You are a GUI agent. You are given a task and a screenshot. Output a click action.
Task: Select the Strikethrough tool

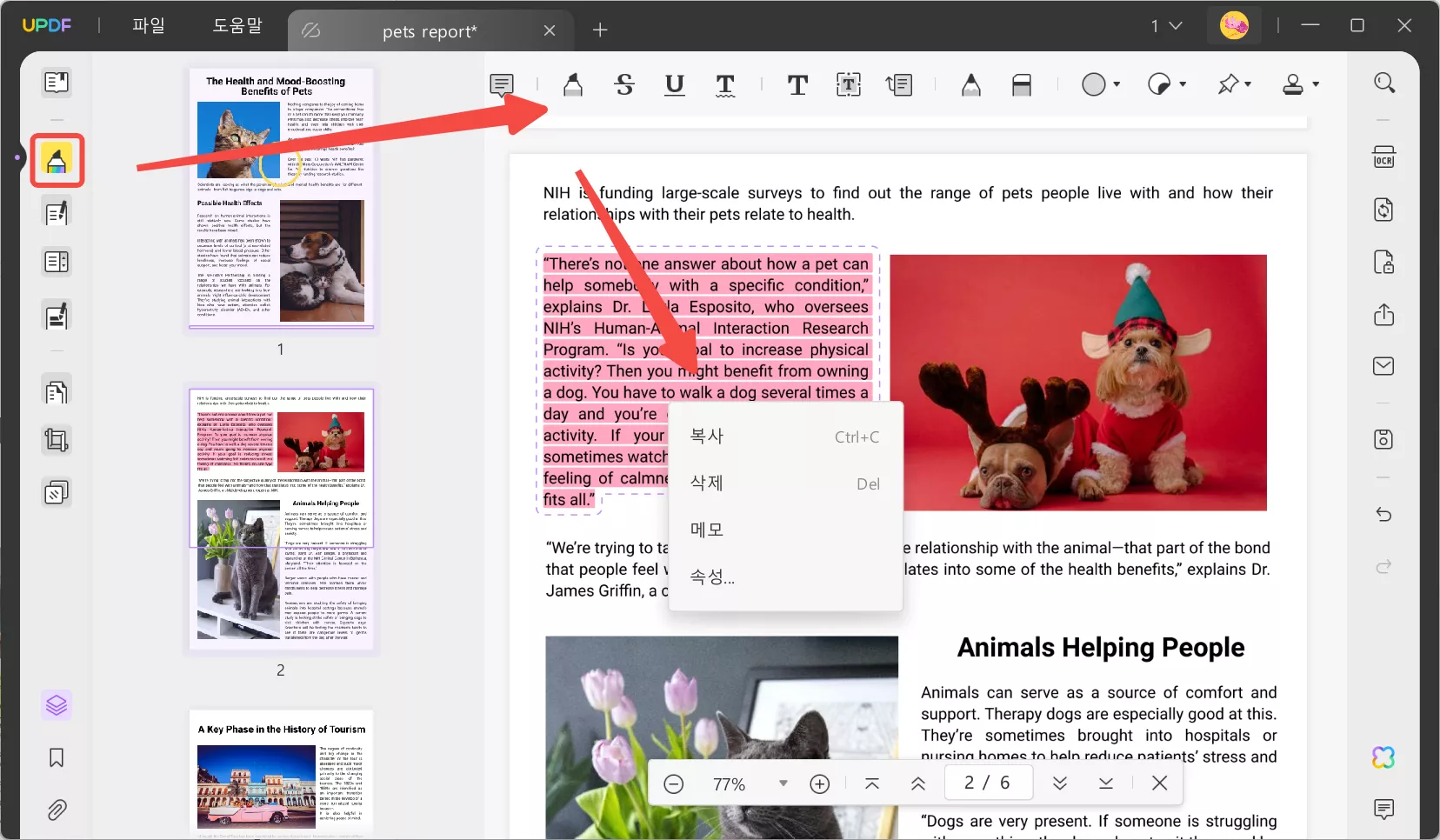click(x=624, y=84)
